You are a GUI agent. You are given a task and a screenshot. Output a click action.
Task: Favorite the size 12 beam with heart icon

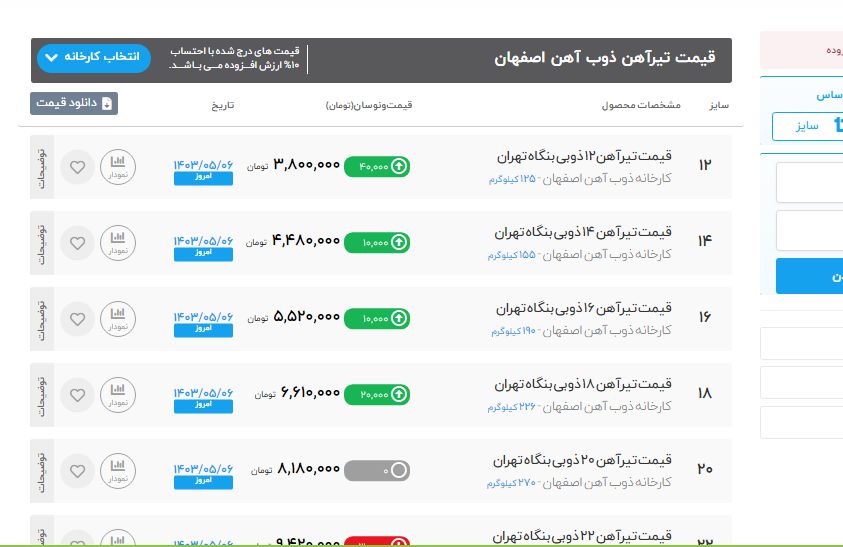[x=77, y=166]
